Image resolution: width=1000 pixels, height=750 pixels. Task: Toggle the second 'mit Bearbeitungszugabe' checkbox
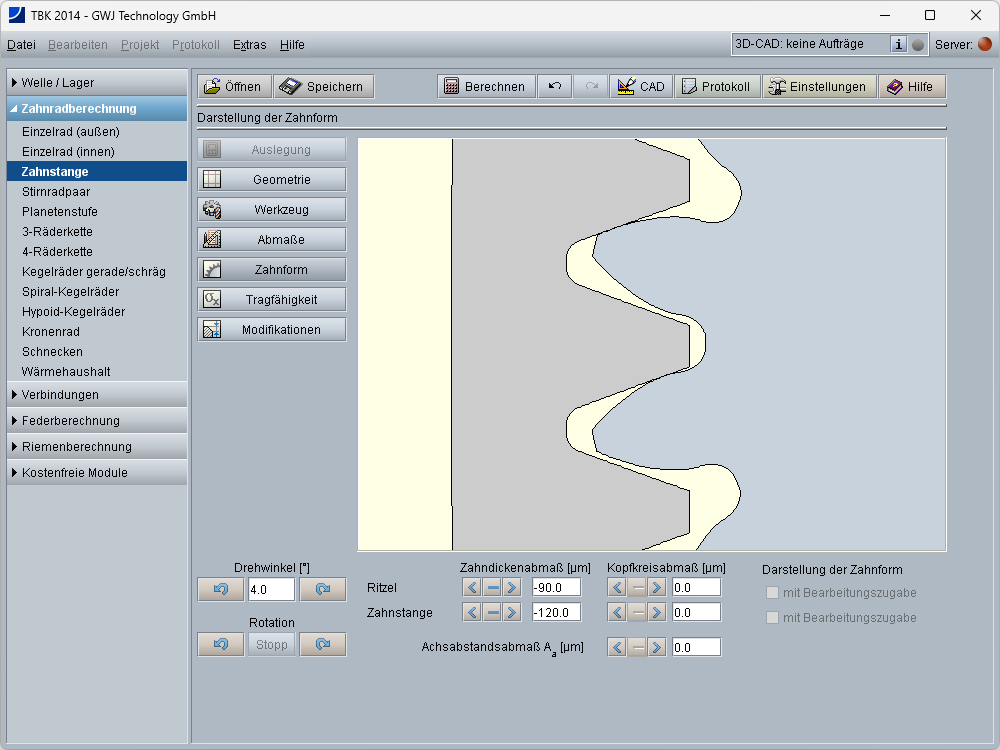(x=772, y=618)
